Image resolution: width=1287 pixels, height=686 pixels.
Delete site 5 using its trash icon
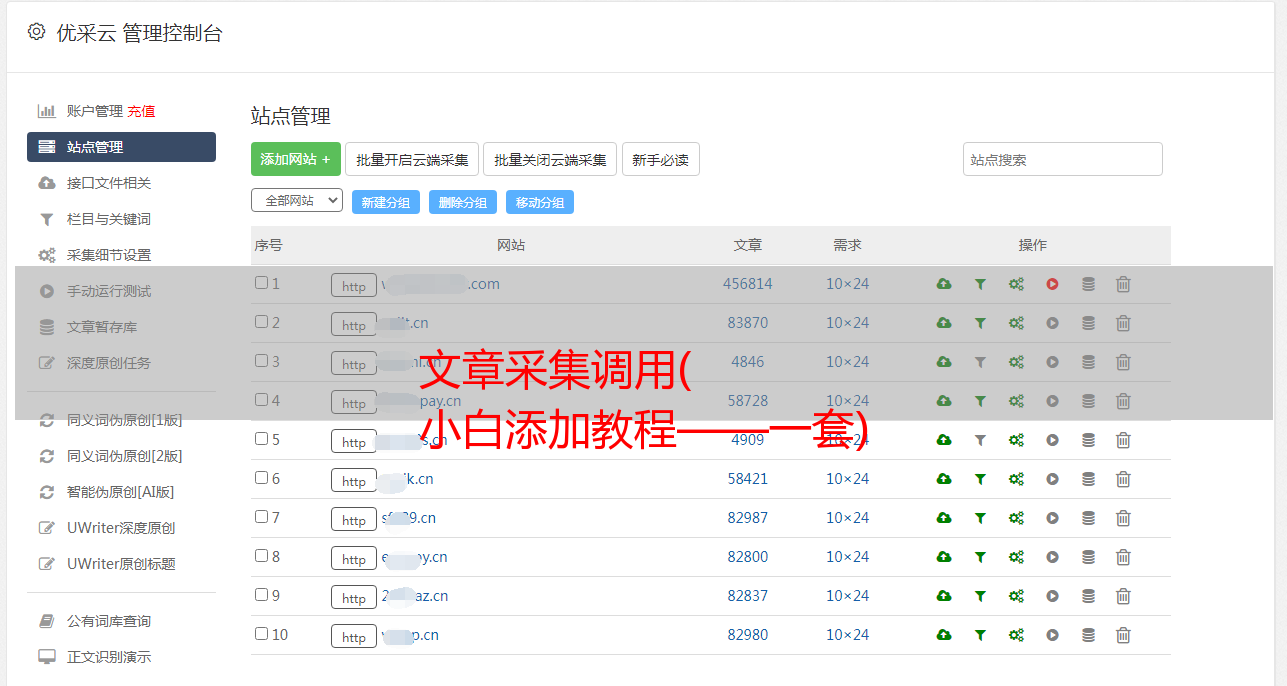[1123, 440]
